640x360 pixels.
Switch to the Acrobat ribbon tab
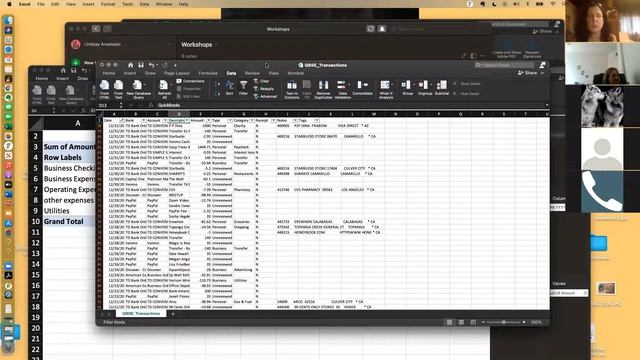[x=296, y=73]
